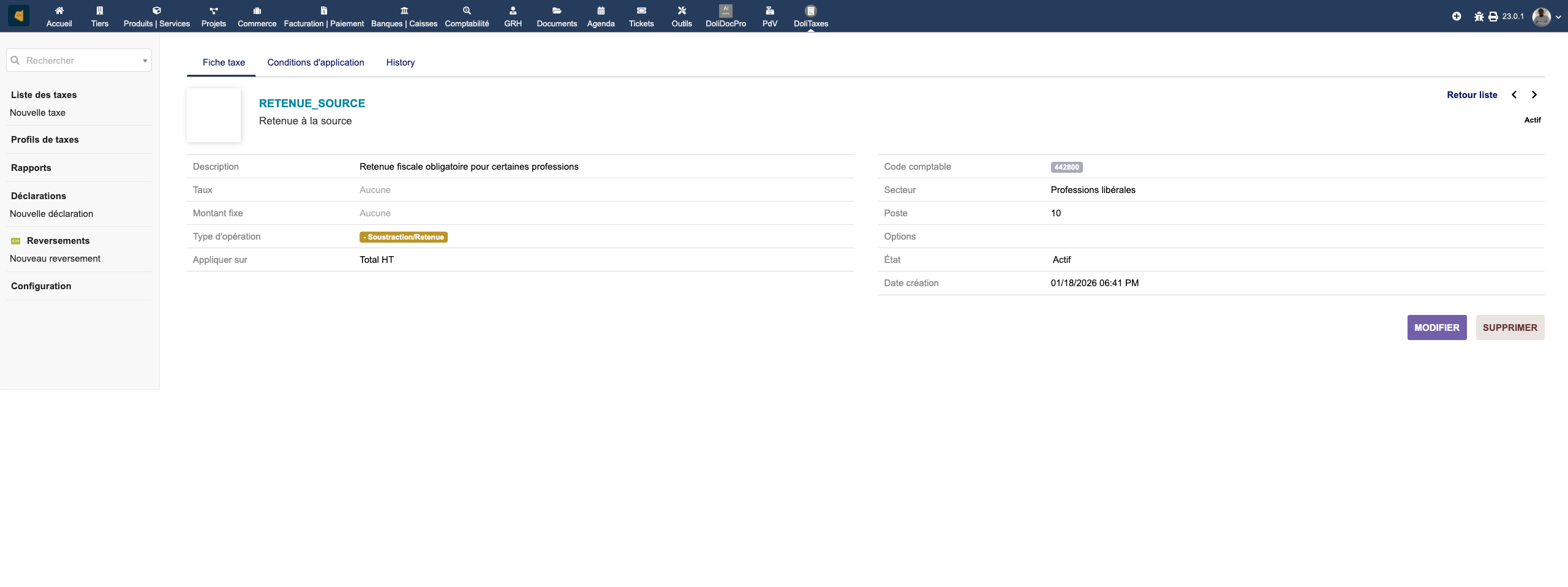This screenshot has width=1568, height=587.
Task: Click the Retour liste link
Action: (1472, 95)
